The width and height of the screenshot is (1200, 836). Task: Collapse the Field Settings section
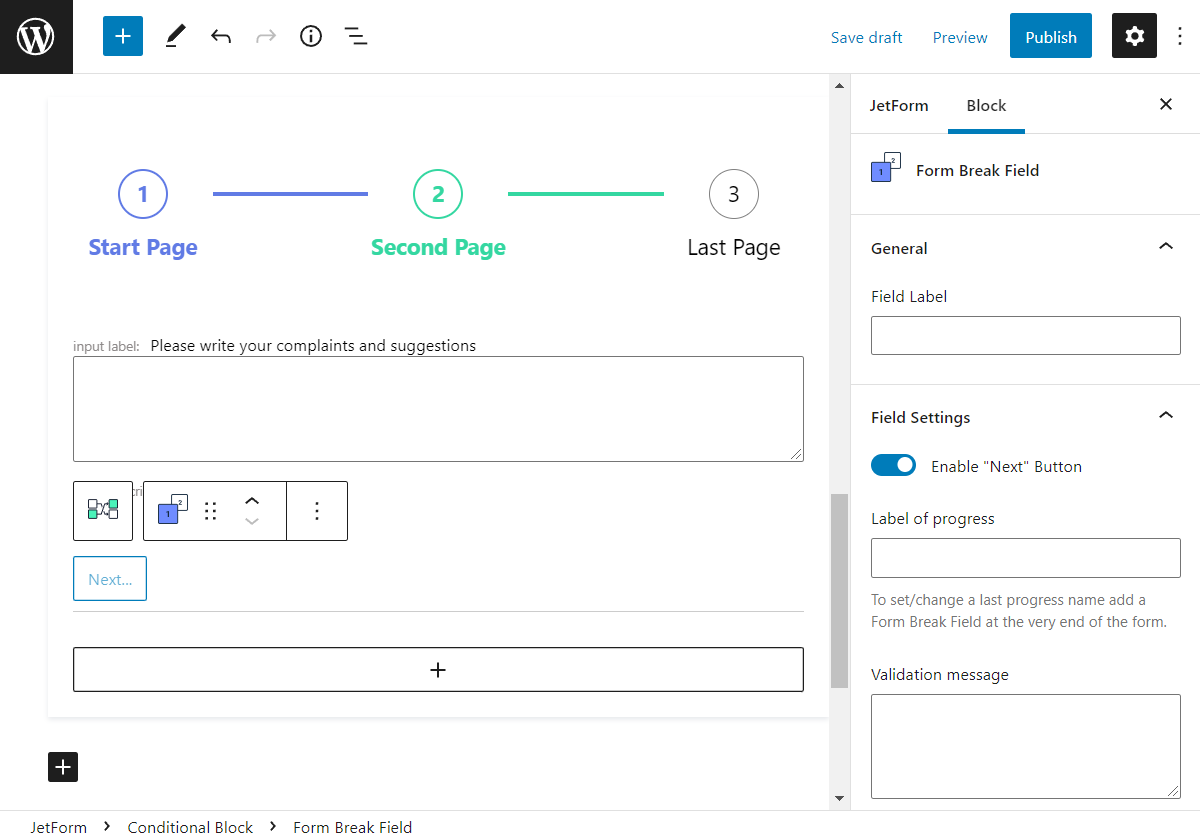click(x=1165, y=414)
